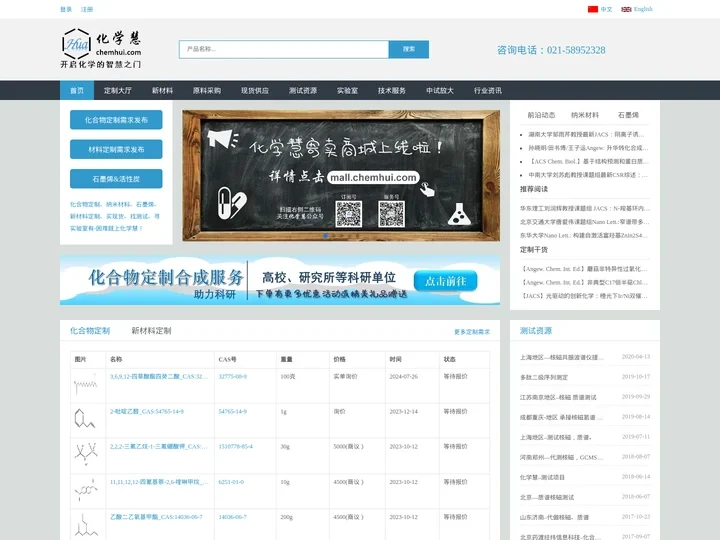Open the 行业资讯 nav item
Screen dimensions: 720x540
pyautogui.click(x=488, y=90)
